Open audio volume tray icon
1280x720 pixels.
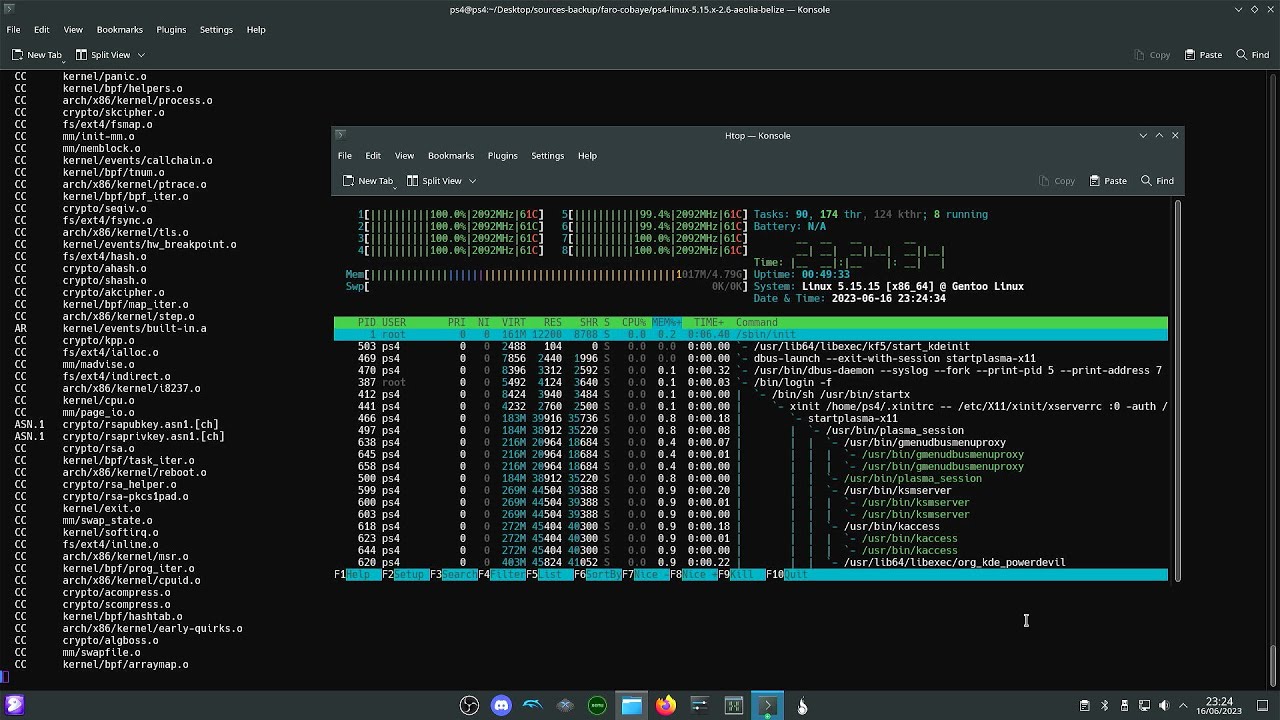[1164, 706]
